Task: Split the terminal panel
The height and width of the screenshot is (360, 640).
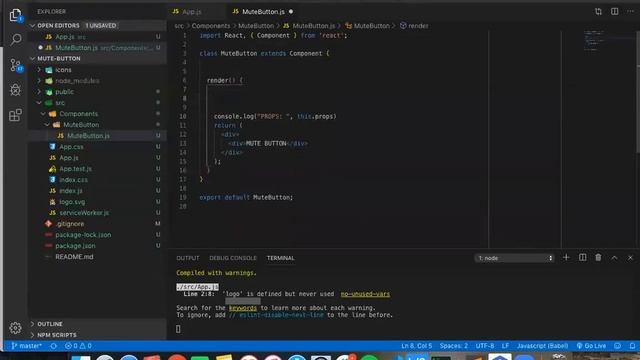Action: pos(582,258)
